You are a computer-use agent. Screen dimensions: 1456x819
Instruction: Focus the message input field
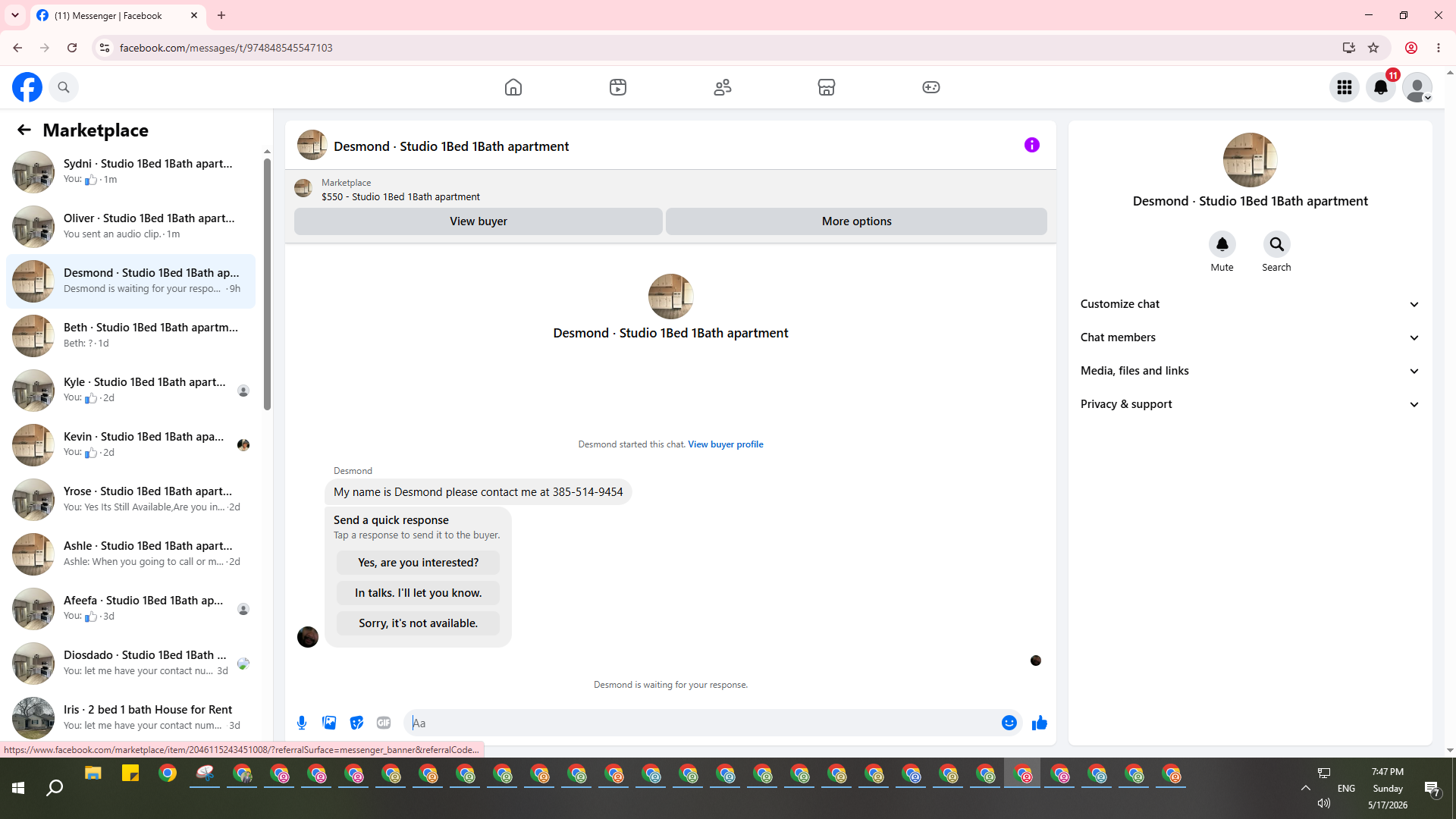(x=701, y=723)
